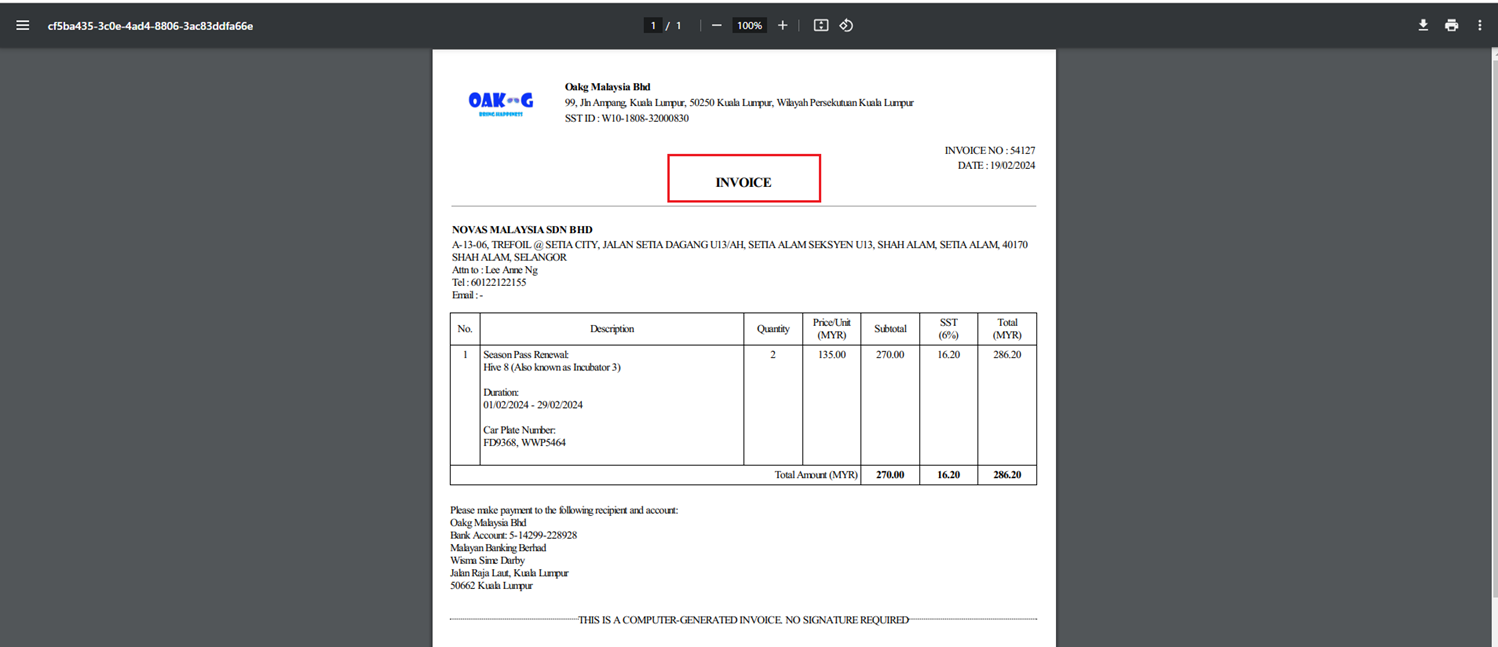Click the PDF file name in toolbar
This screenshot has width=1498, height=647.
click(150, 26)
